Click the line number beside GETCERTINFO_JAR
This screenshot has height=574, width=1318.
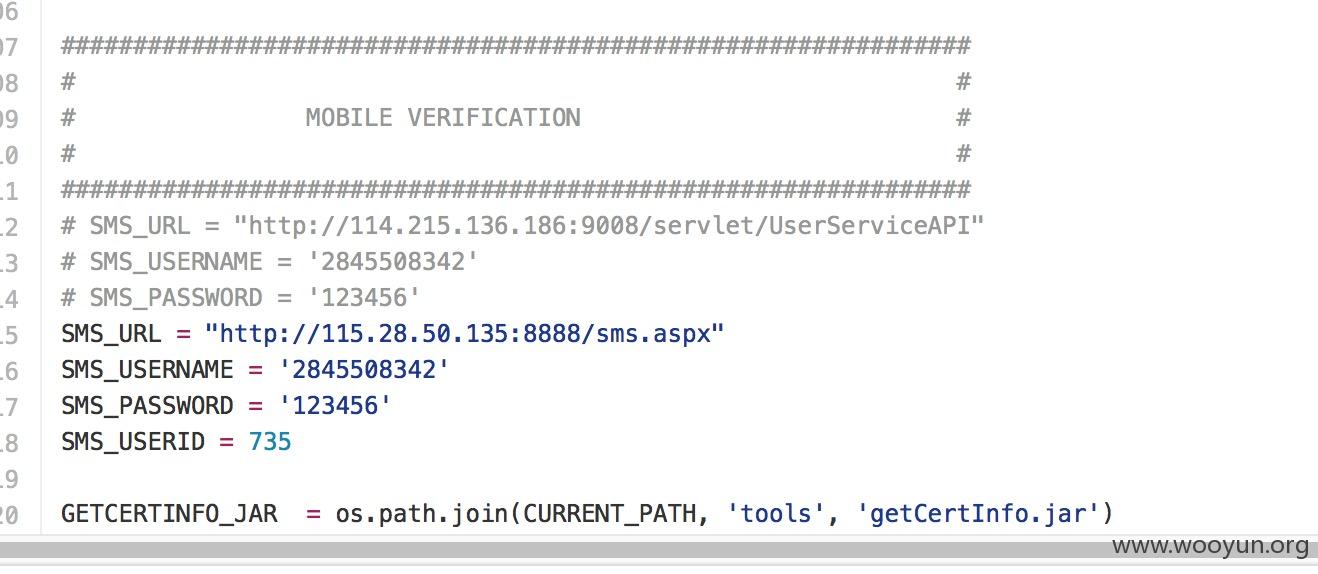click(9, 514)
